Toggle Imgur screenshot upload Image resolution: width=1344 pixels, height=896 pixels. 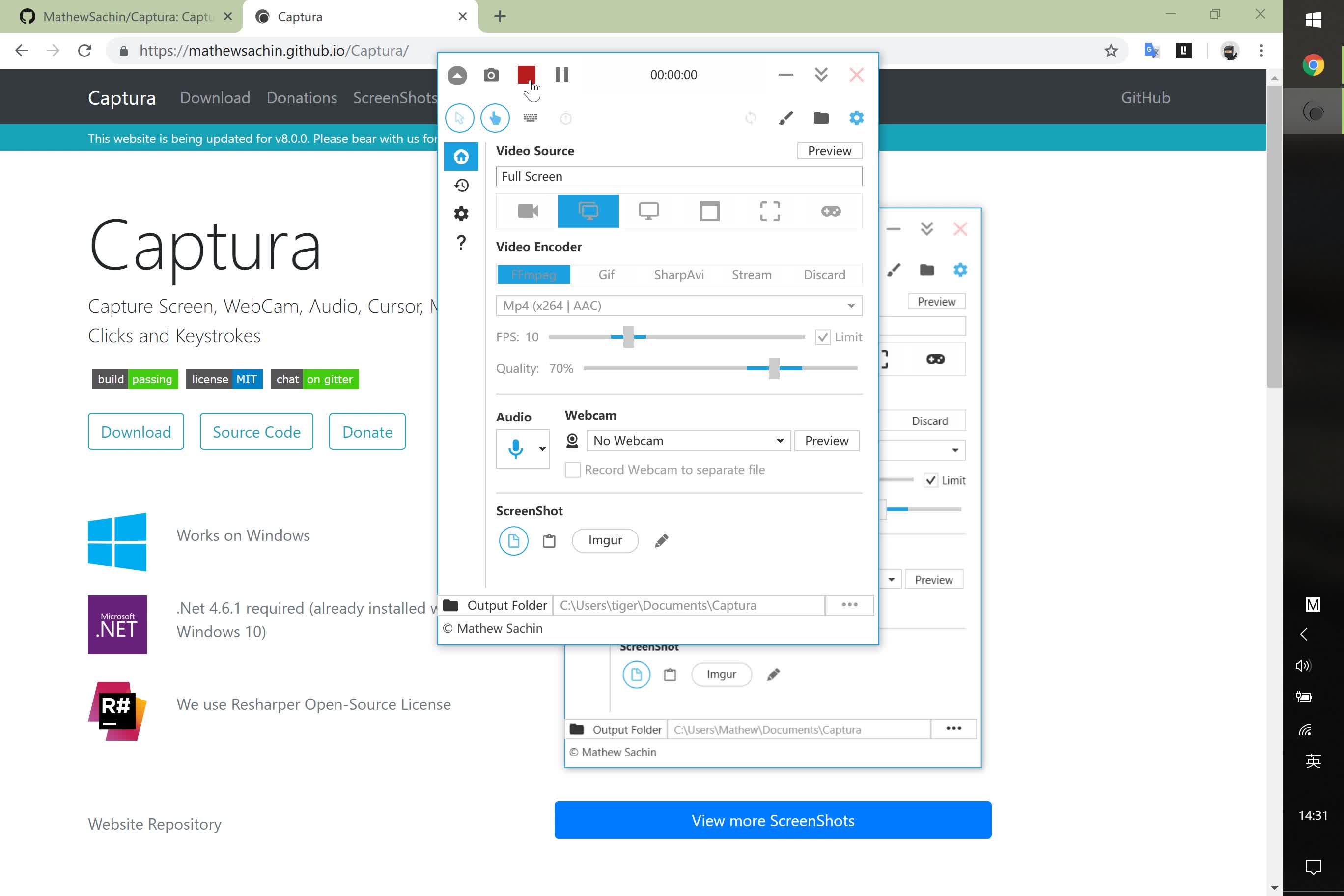click(605, 540)
